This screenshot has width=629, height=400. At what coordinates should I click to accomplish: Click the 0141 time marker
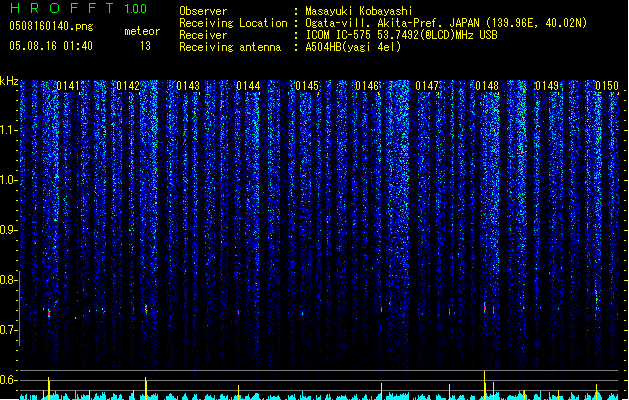[68, 86]
